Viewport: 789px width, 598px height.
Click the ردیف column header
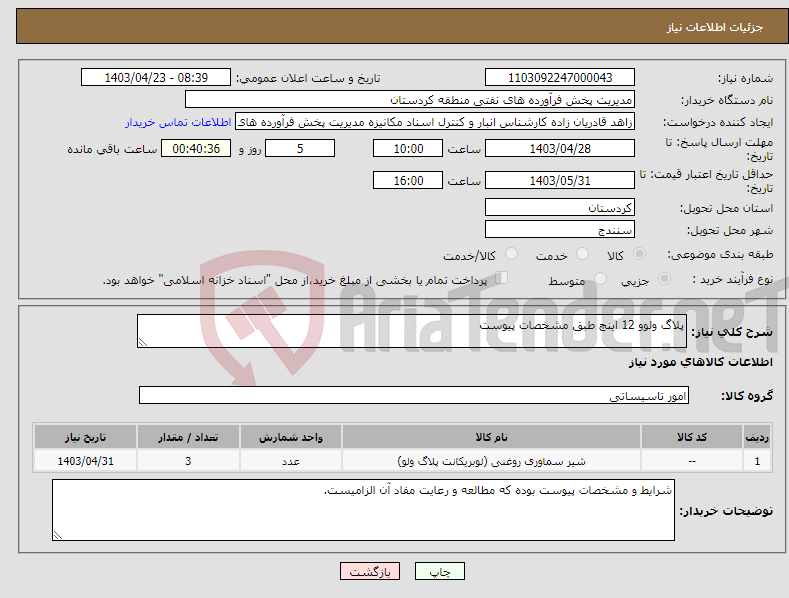pyautogui.click(x=757, y=437)
